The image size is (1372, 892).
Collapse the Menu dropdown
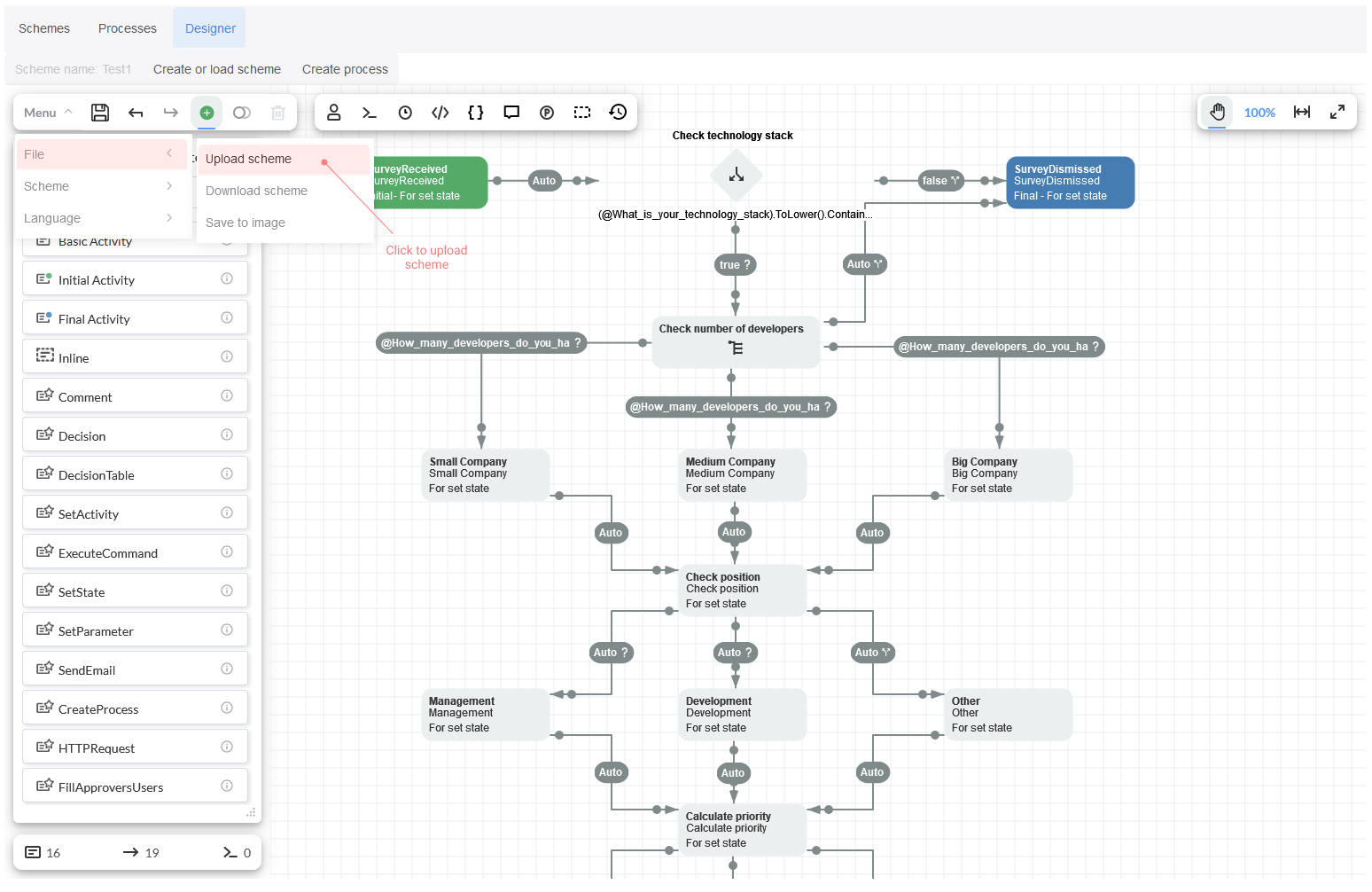[49, 113]
